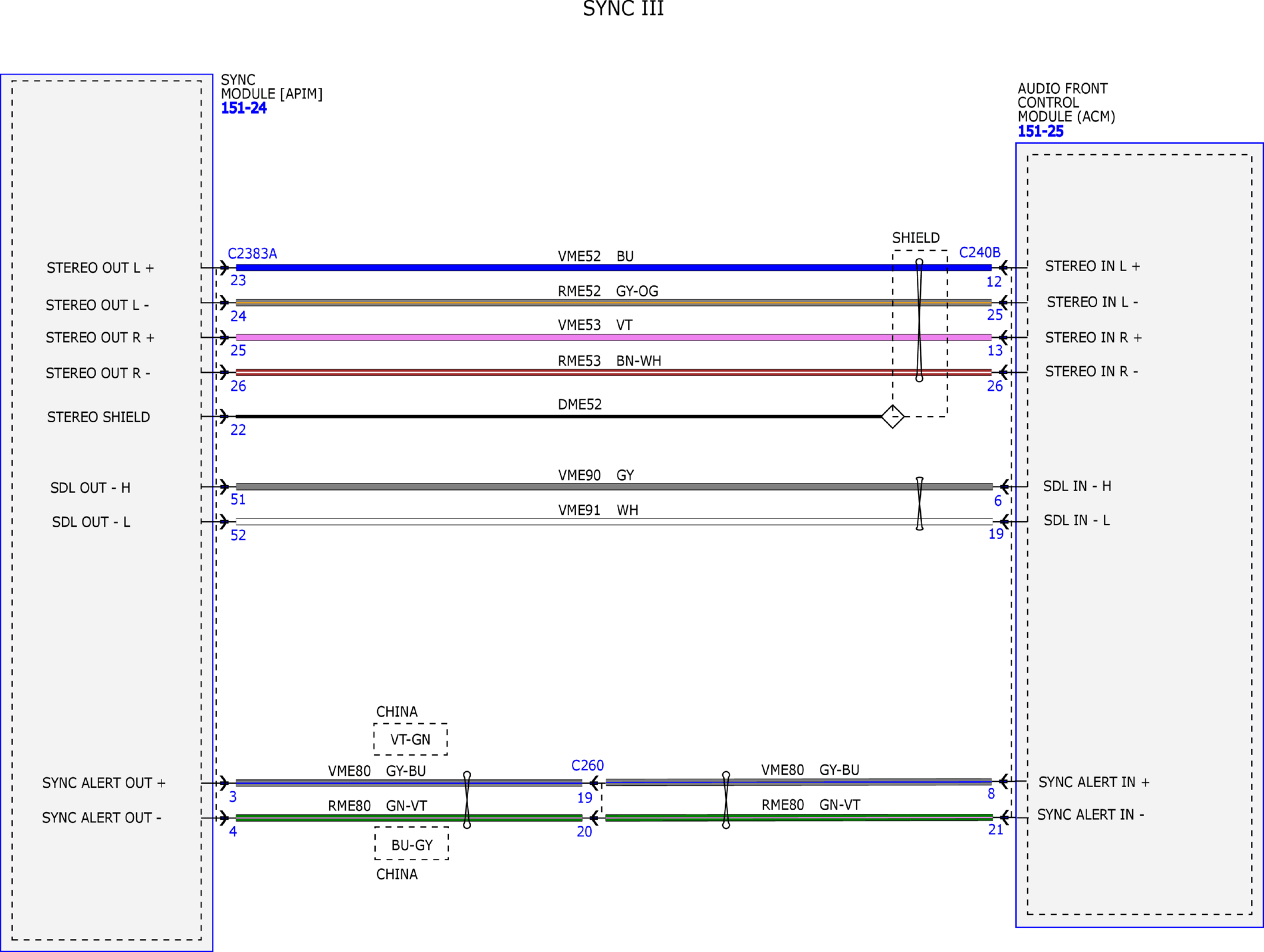This screenshot has width=1264, height=952.
Task: Select connector label C240B
Action: (x=980, y=252)
